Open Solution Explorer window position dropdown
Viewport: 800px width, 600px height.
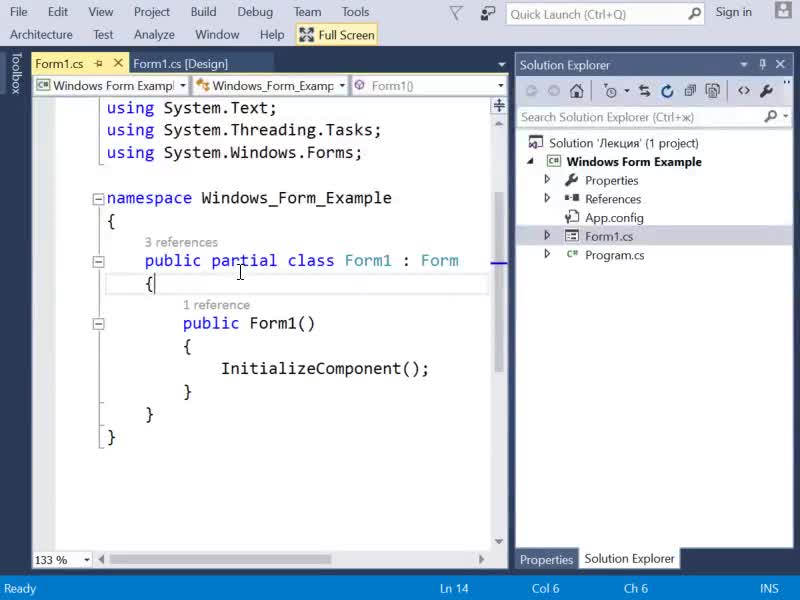pos(744,64)
